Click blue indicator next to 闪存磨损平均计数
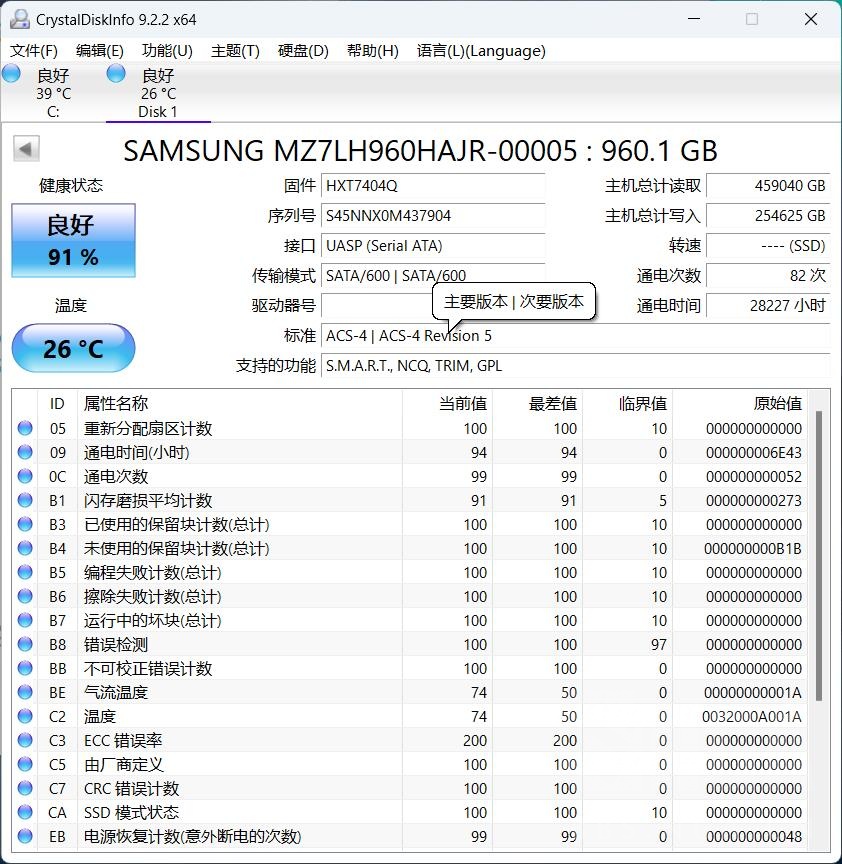Screen dimensions: 842x864 [x=25, y=500]
